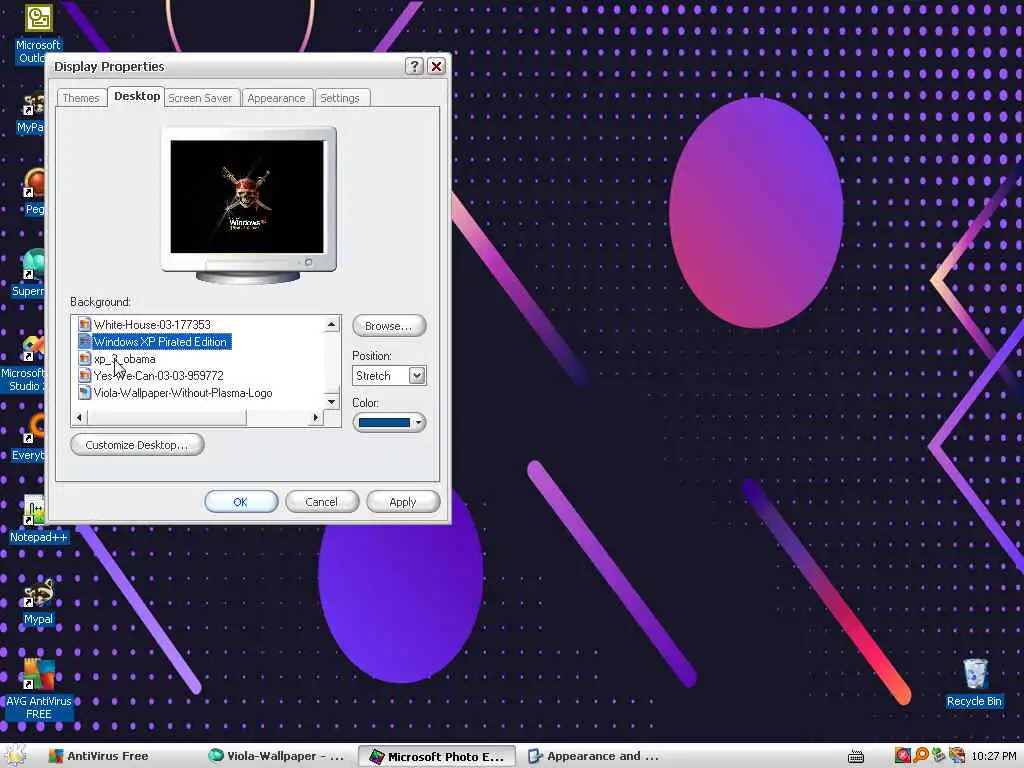Click the Customize Desktop... button
The image size is (1024, 768).
pyautogui.click(x=136, y=445)
